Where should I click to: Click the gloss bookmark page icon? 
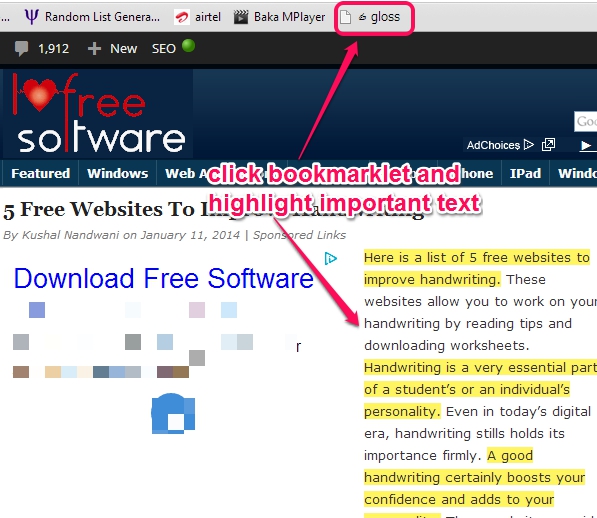345,17
